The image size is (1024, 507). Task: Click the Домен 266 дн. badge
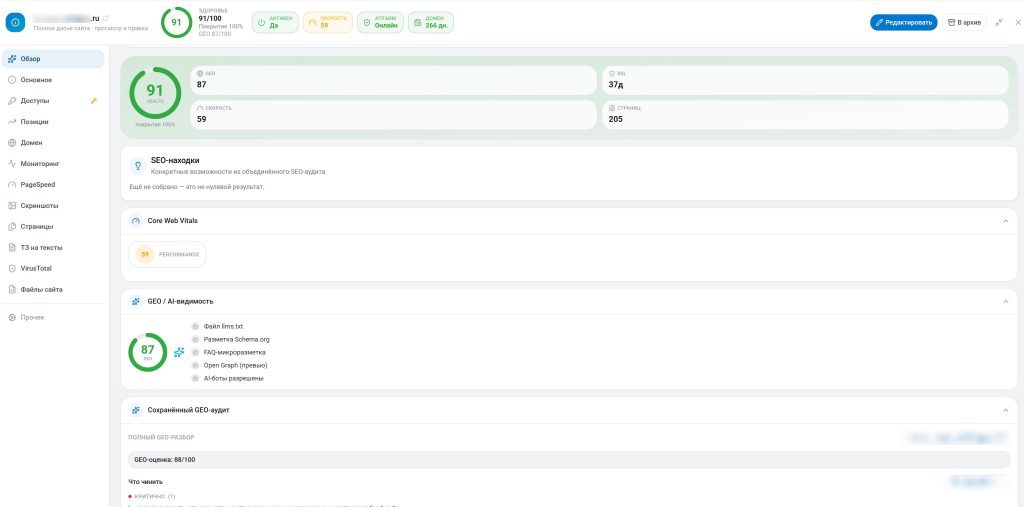pos(430,22)
